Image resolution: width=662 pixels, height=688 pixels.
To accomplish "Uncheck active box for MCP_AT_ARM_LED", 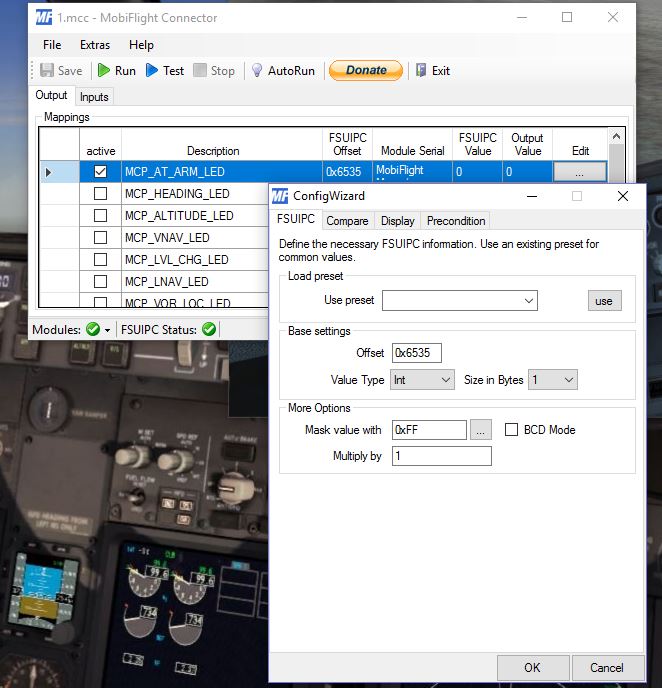I will point(100,172).
